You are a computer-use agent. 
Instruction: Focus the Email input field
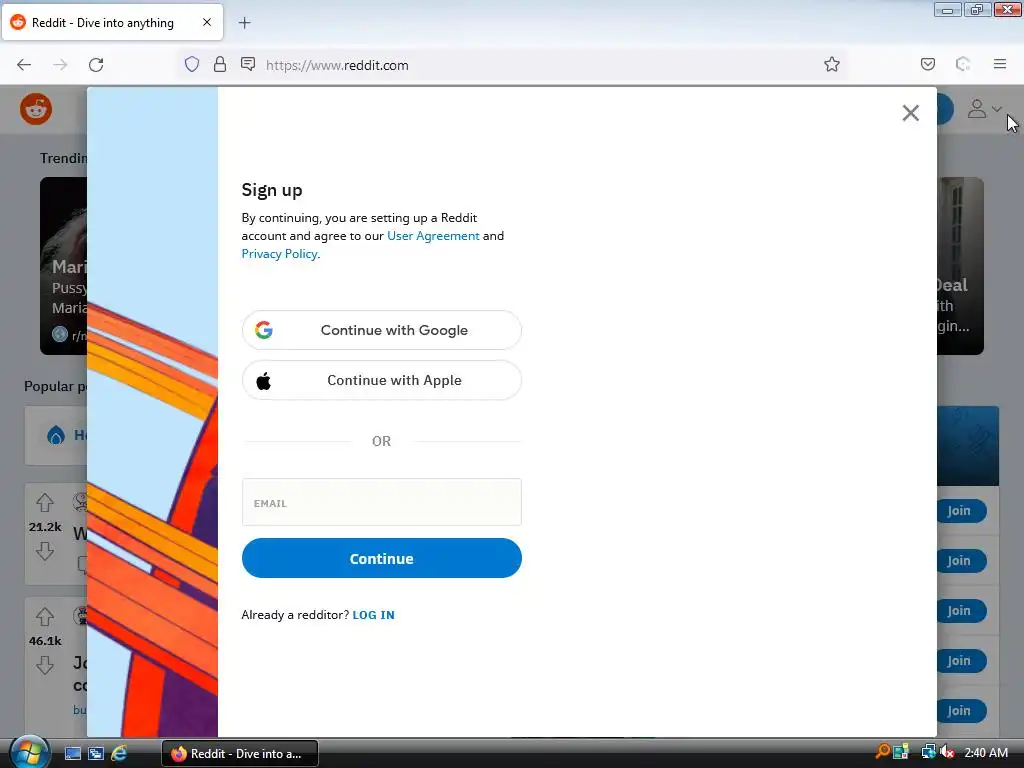coord(381,502)
